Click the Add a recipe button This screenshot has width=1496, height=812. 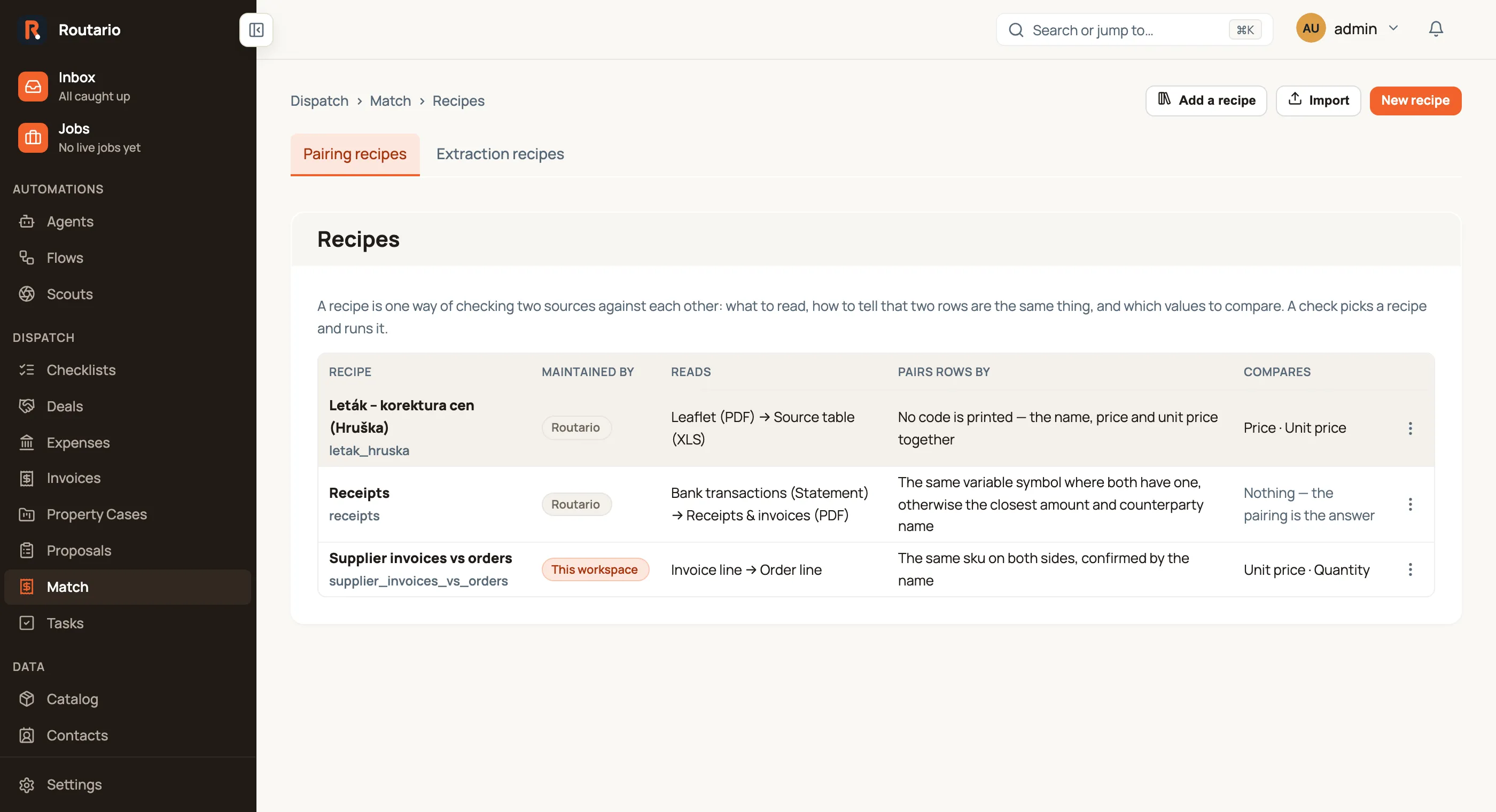(x=1206, y=100)
